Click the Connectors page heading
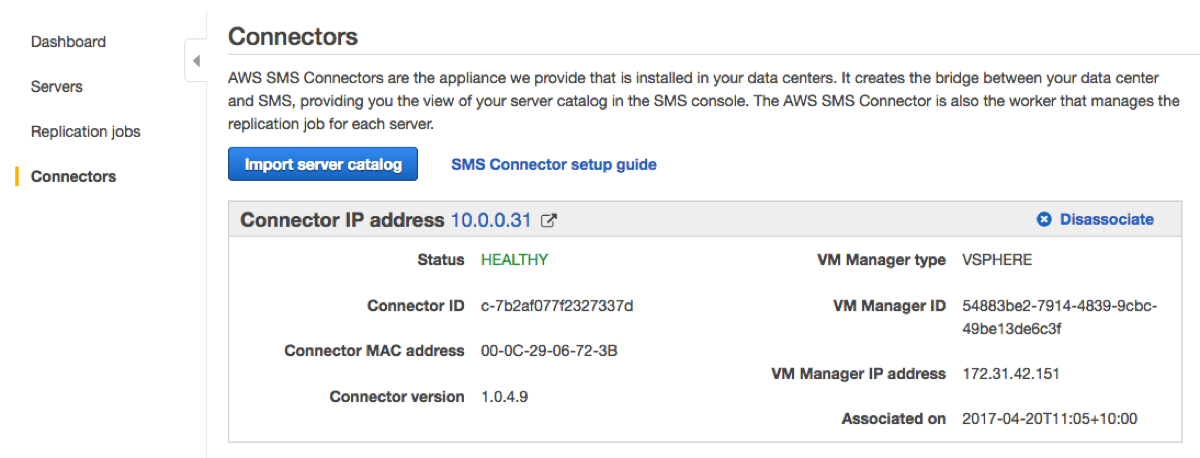Viewport: 1200px width, 458px height. tap(293, 37)
